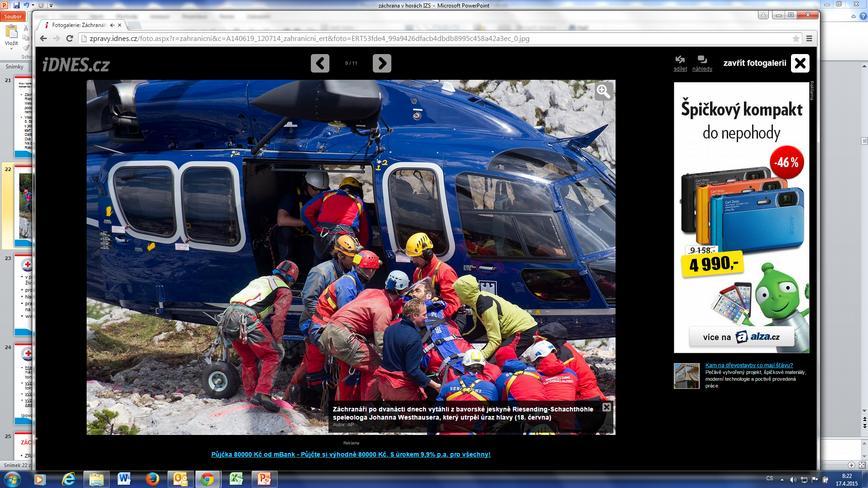The image size is (868, 488).
Task: Select slide 24 thumbnail in PowerPoint
Action: [x=25, y=383]
